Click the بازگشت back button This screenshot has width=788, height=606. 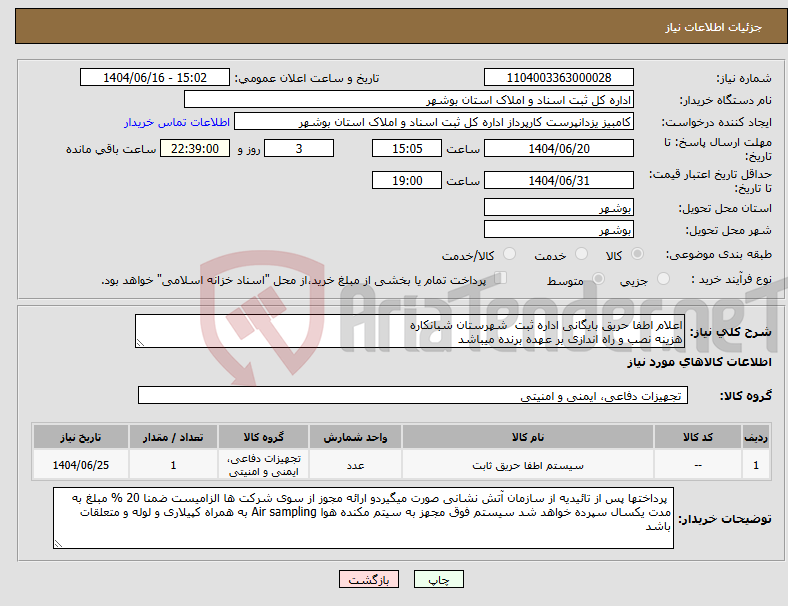[369, 579]
